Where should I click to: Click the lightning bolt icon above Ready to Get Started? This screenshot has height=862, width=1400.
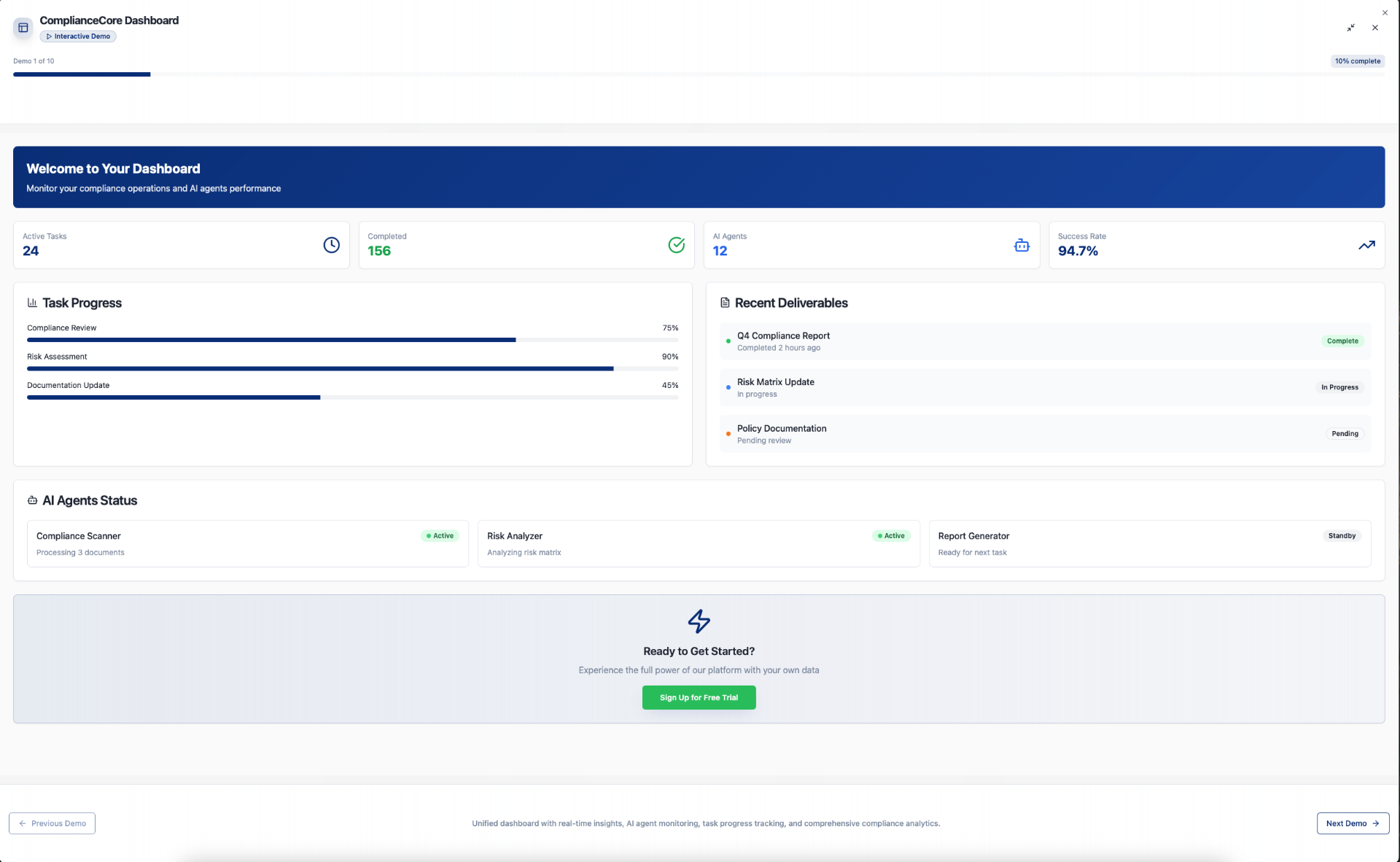699,621
